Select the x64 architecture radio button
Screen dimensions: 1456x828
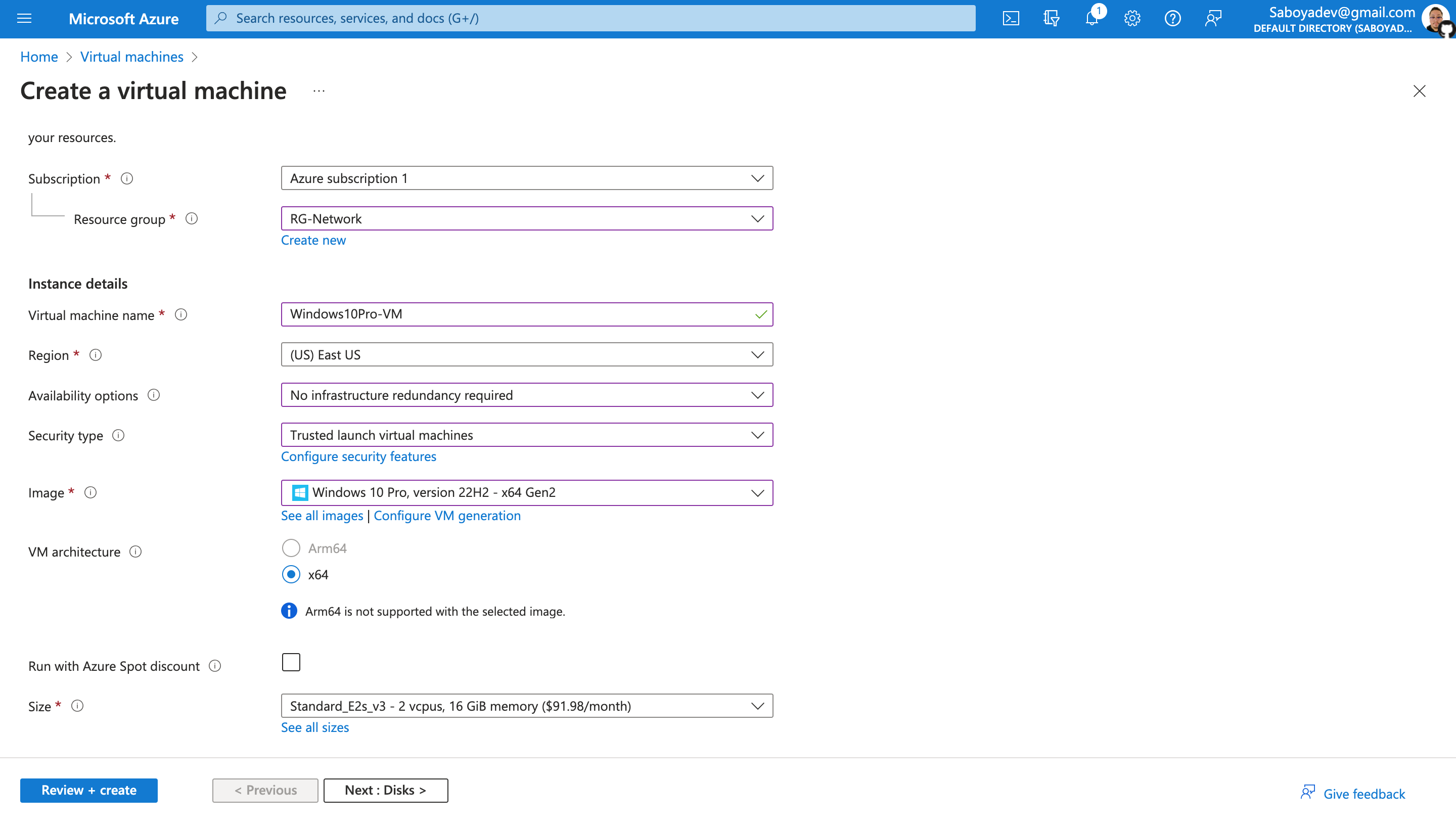[291, 574]
